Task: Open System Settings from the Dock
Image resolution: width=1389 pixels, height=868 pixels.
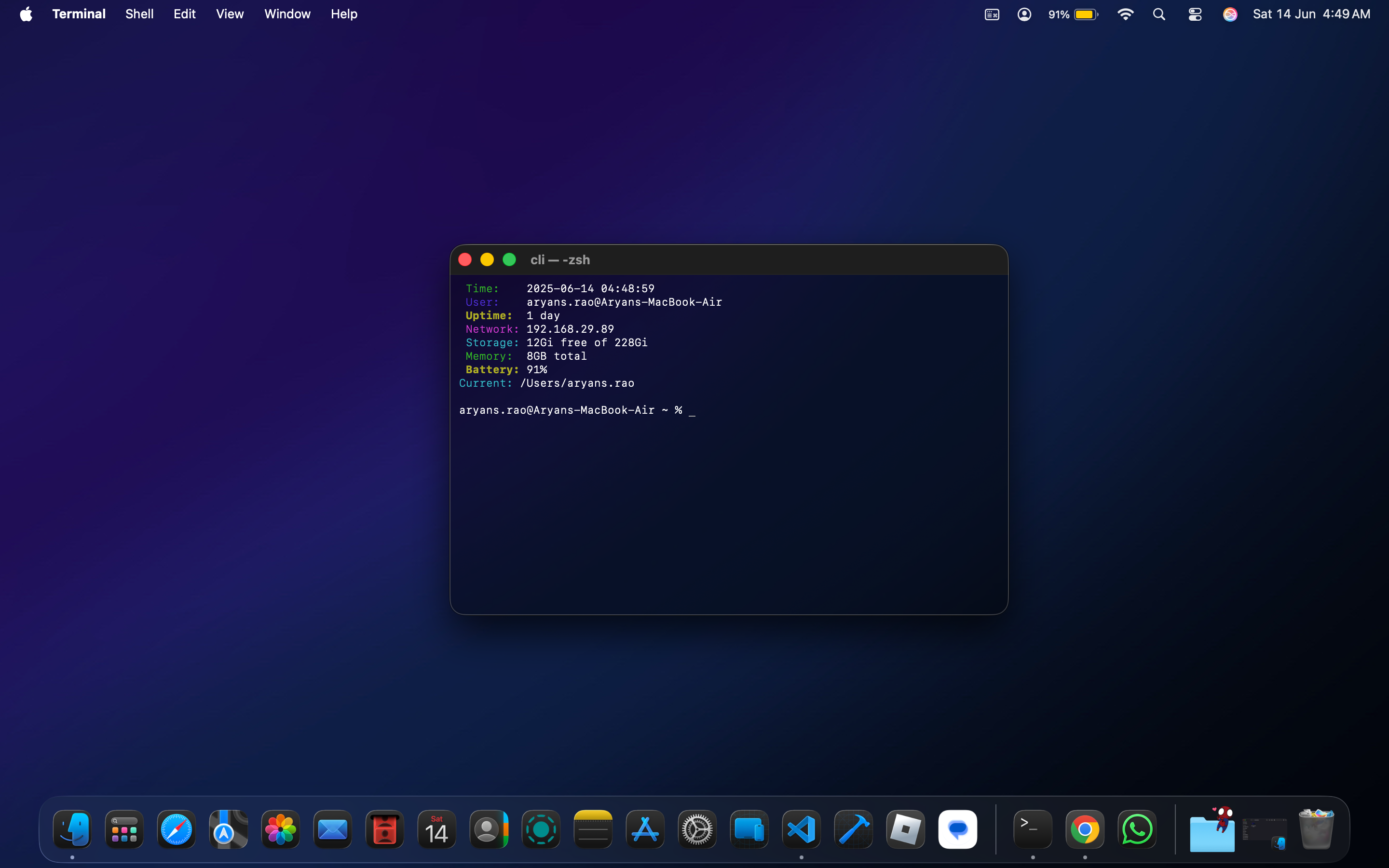Action: pyautogui.click(x=696, y=829)
